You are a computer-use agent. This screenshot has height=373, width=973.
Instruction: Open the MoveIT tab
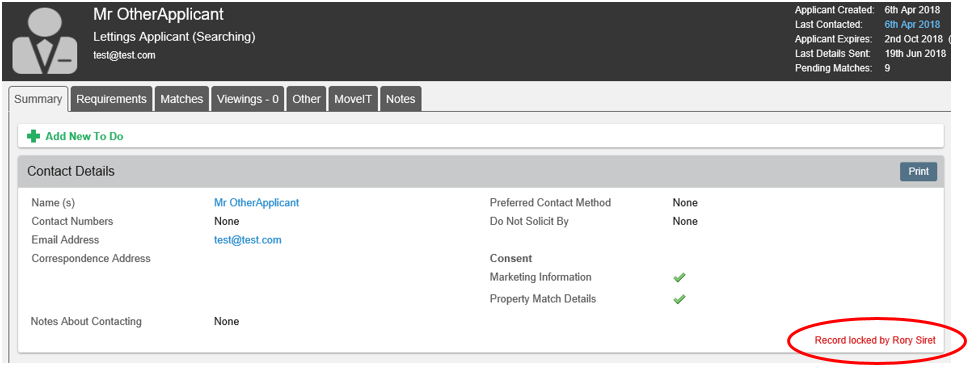[353, 99]
